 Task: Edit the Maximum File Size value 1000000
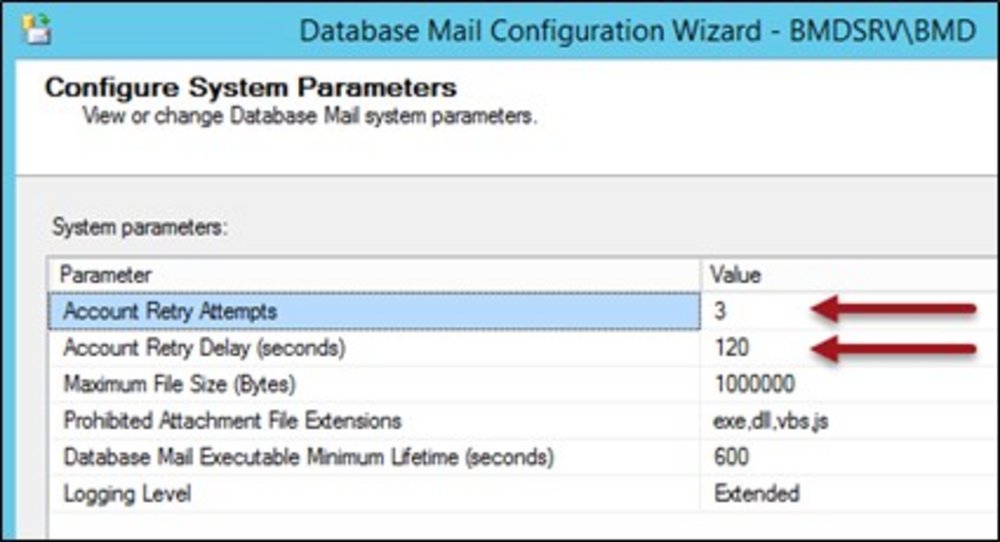pos(757,384)
